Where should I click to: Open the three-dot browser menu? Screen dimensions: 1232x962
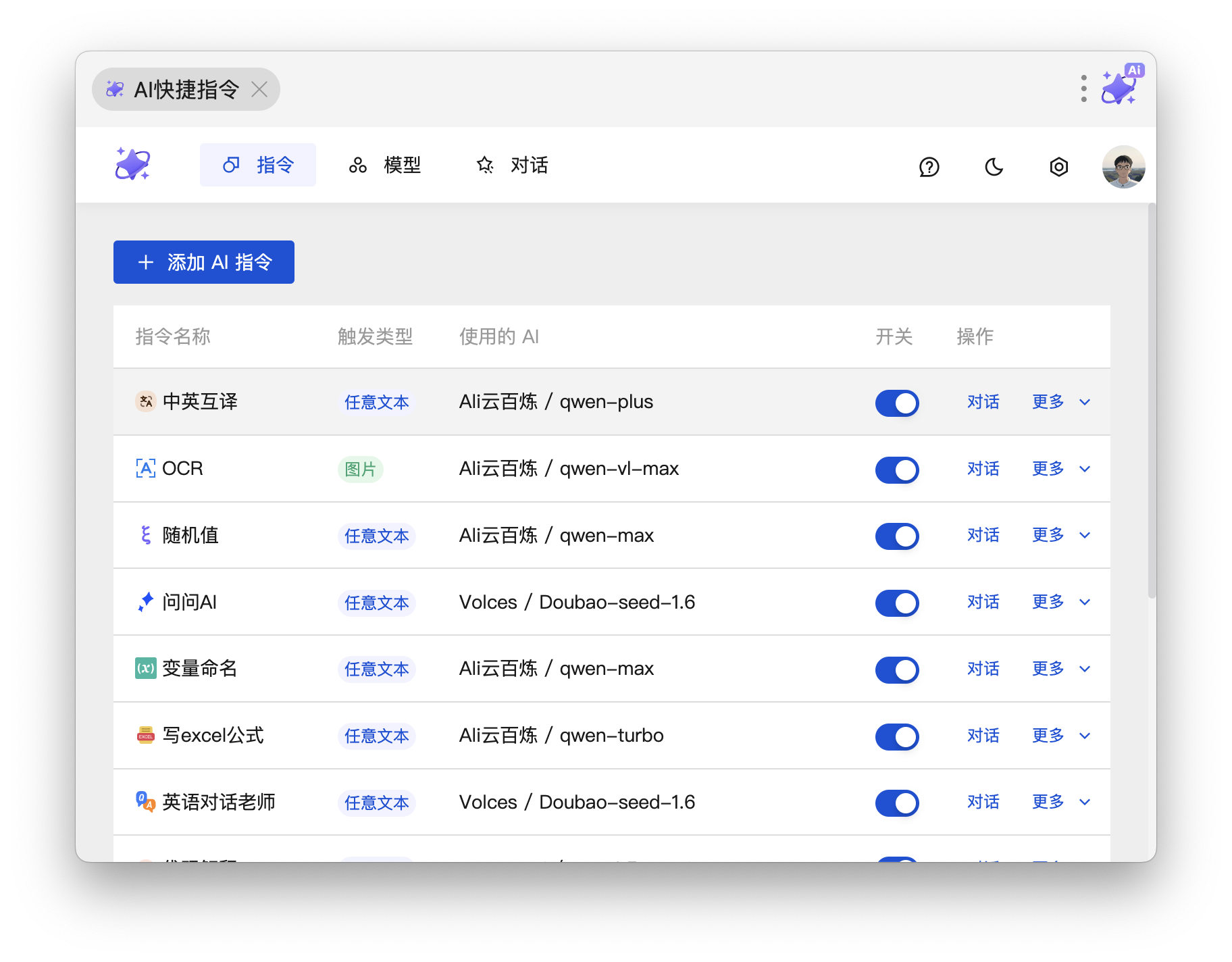pos(1083,88)
